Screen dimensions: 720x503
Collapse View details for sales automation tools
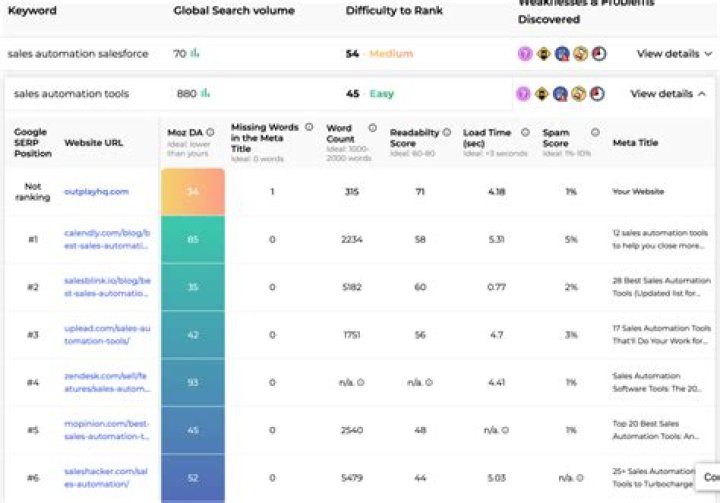click(668, 94)
